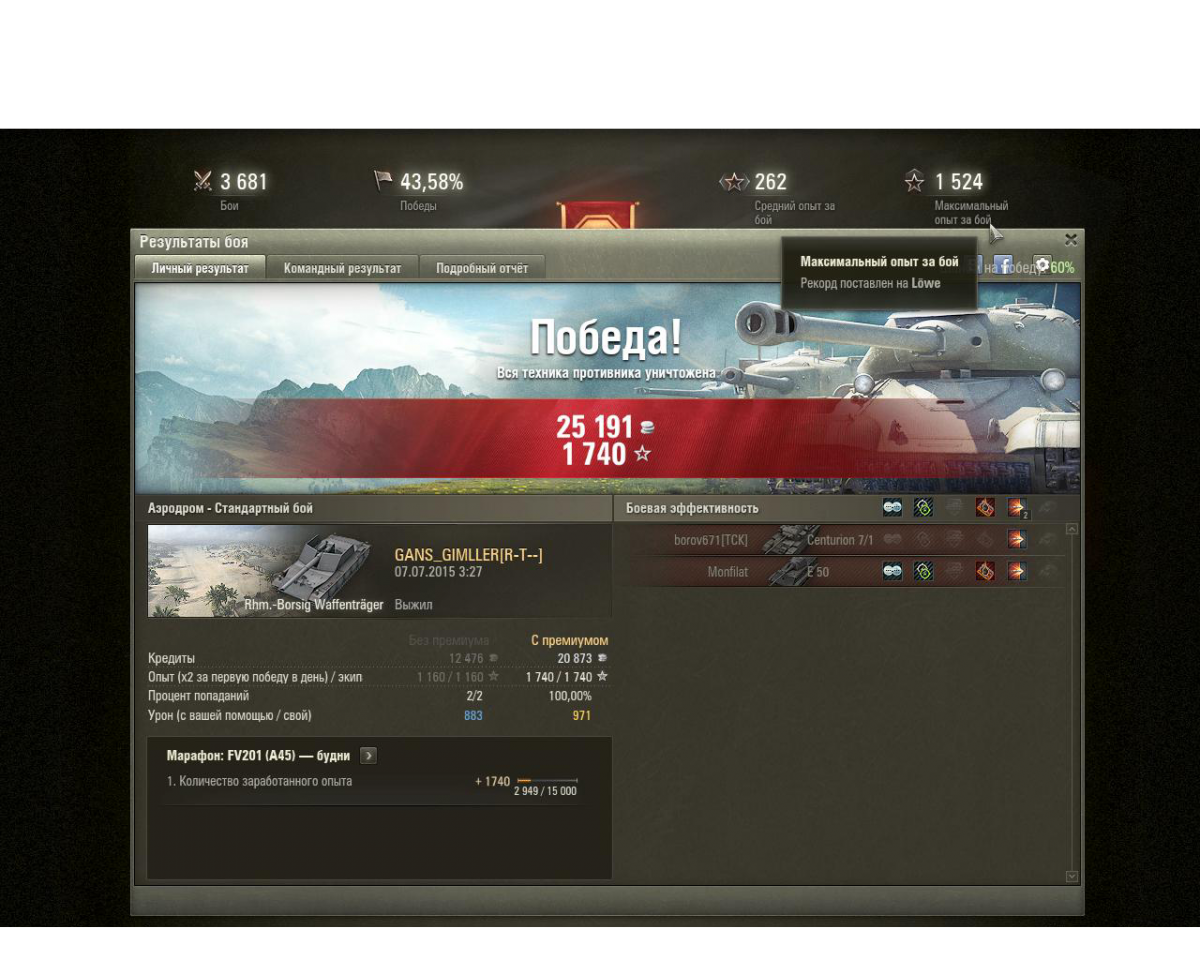
Task: Switch to Подробный отчёт tab
Action: point(482,268)
